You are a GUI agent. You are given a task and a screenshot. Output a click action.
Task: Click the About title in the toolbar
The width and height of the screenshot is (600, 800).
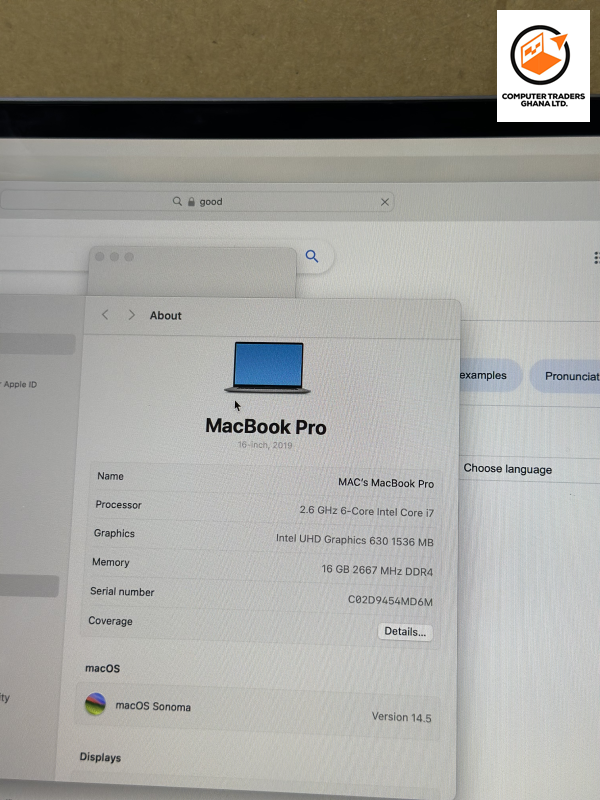(165, 315)
